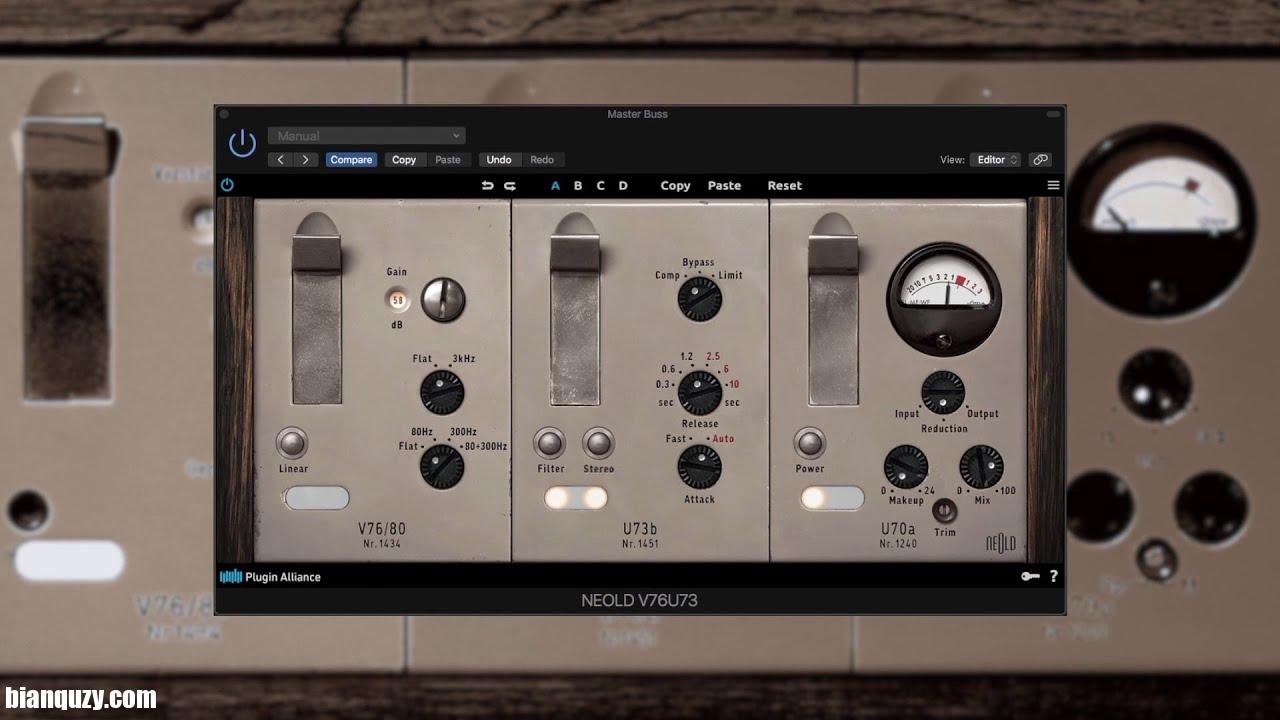This screenshot has width=1280, height=720.
Task: Toggle the Linear switch
Action: pyautogui.click(x=292, y=442)
